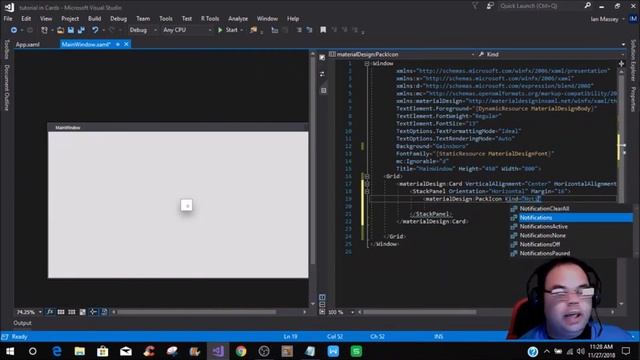Click the New Project toolbar icon

(44, 30)
